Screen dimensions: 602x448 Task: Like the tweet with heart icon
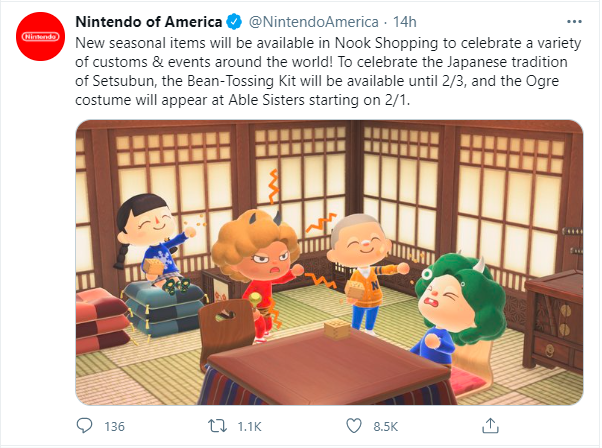(x=354, y=426)
